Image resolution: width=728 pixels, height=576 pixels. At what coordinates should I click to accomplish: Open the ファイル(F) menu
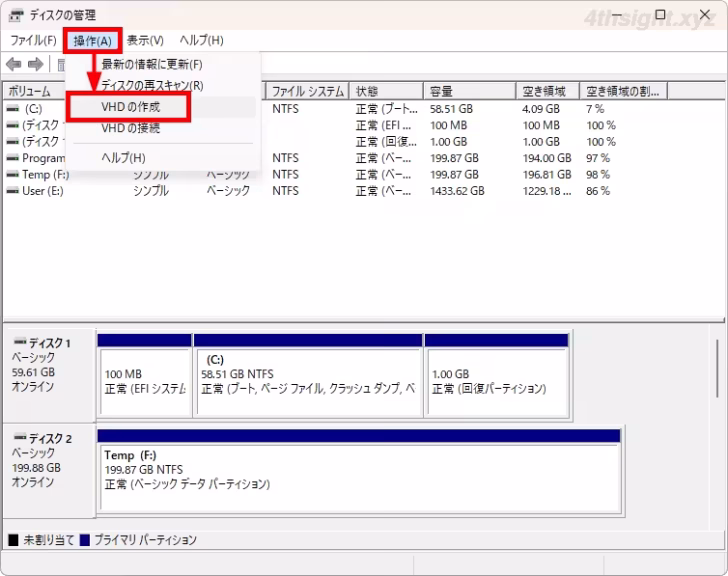33,40
